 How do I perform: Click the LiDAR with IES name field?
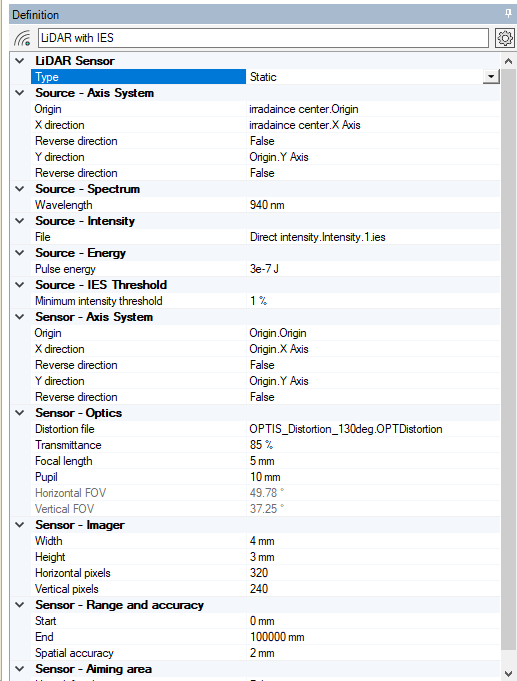[x=263, y=38]
